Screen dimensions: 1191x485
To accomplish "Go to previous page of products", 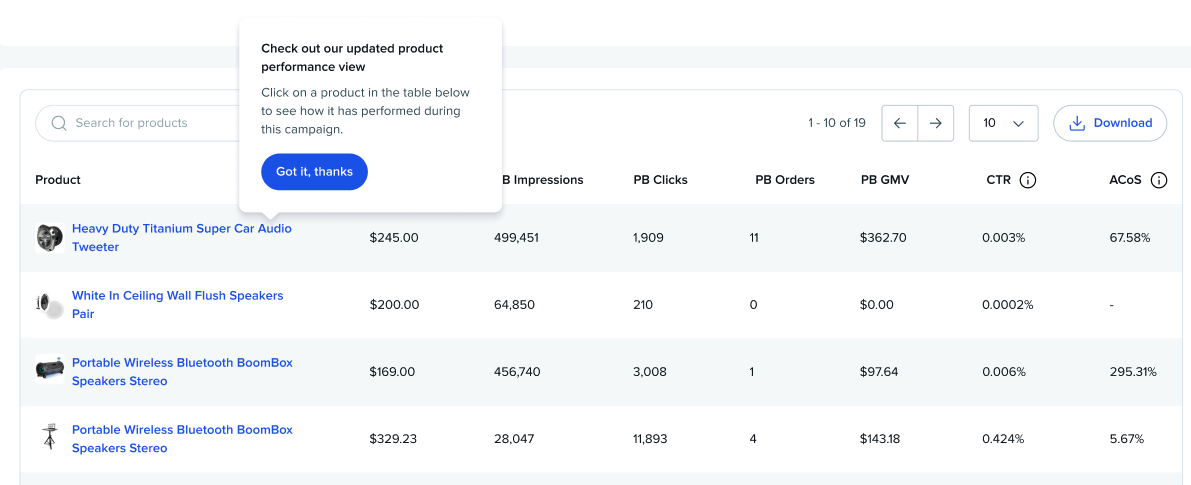I will click(899, 123).
